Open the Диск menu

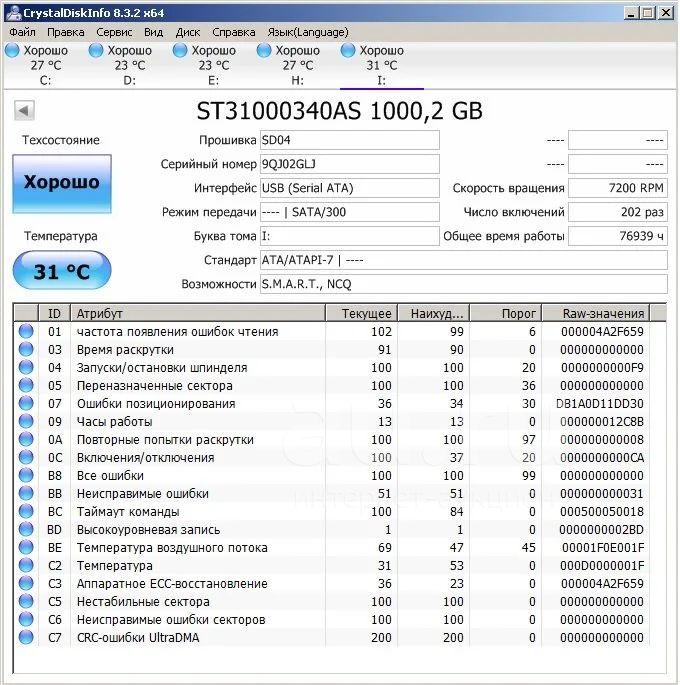(x=188, y=32)
